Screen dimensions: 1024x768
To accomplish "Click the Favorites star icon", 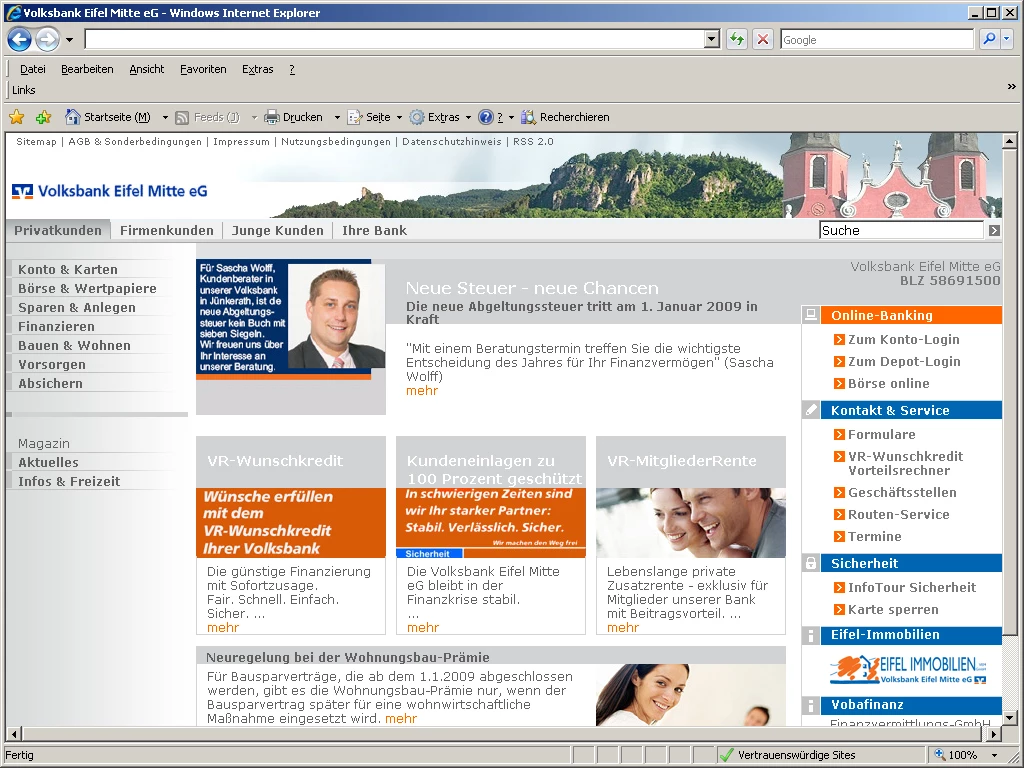I will pos(16,117).
